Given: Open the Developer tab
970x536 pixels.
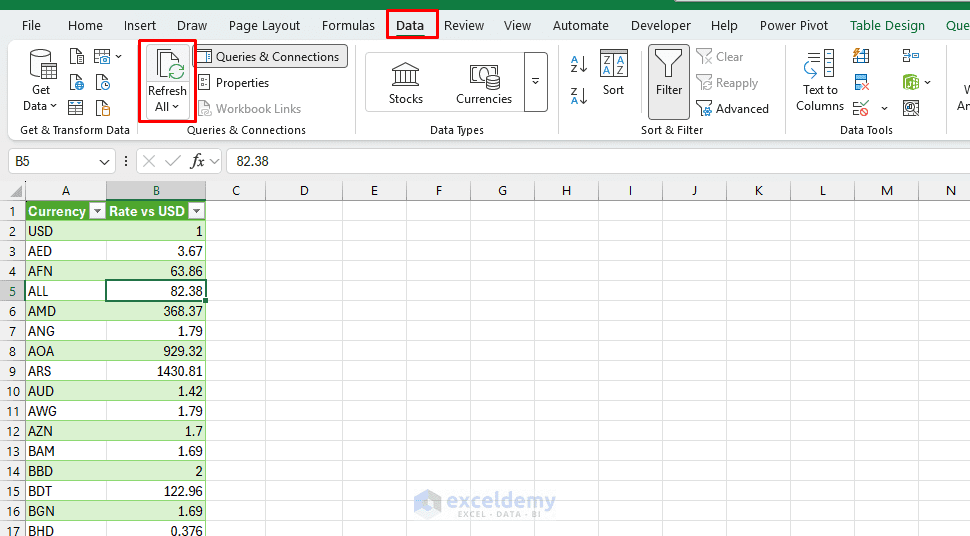Looking at the screenshot, I should [x=661, y=25].
